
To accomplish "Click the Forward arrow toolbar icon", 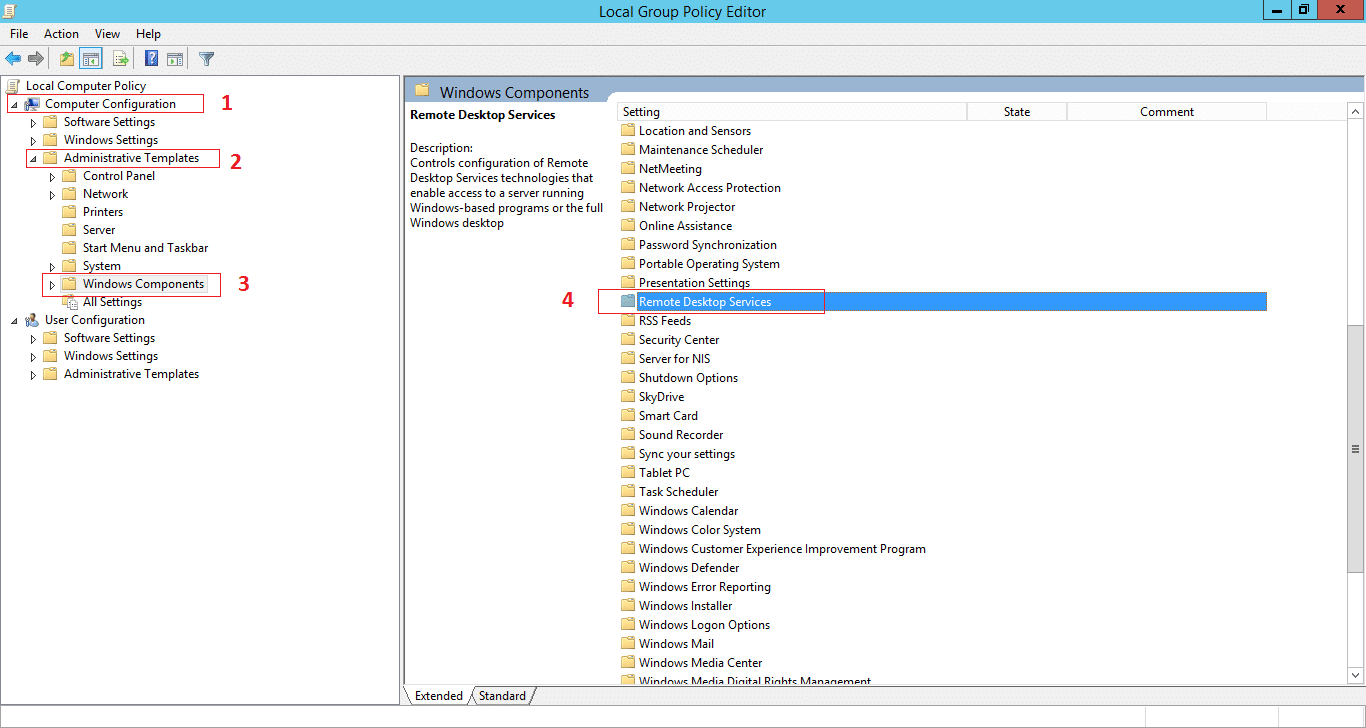I will (35, 59).
